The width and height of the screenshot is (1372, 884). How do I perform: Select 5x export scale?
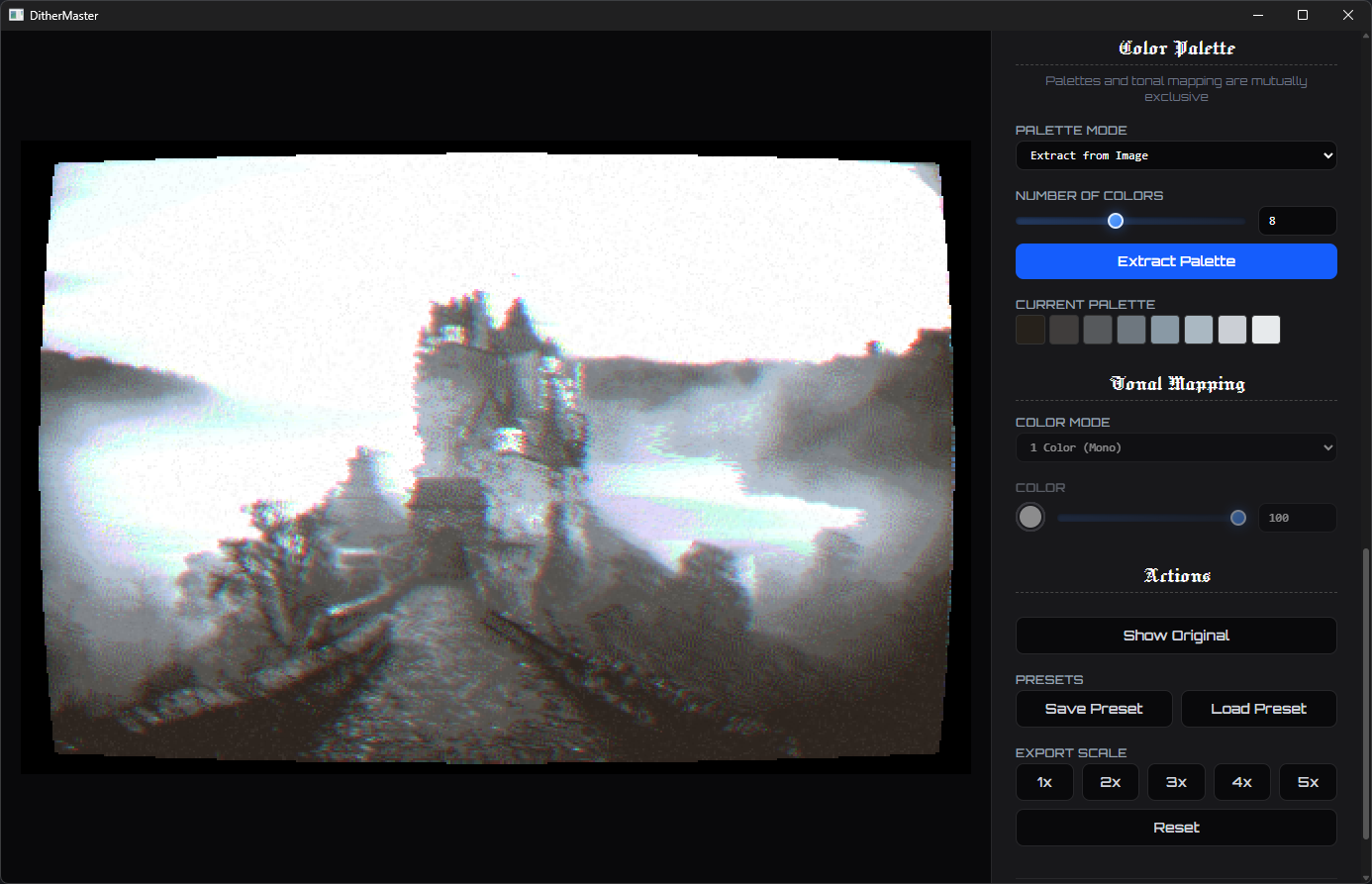click(1308, 782)
